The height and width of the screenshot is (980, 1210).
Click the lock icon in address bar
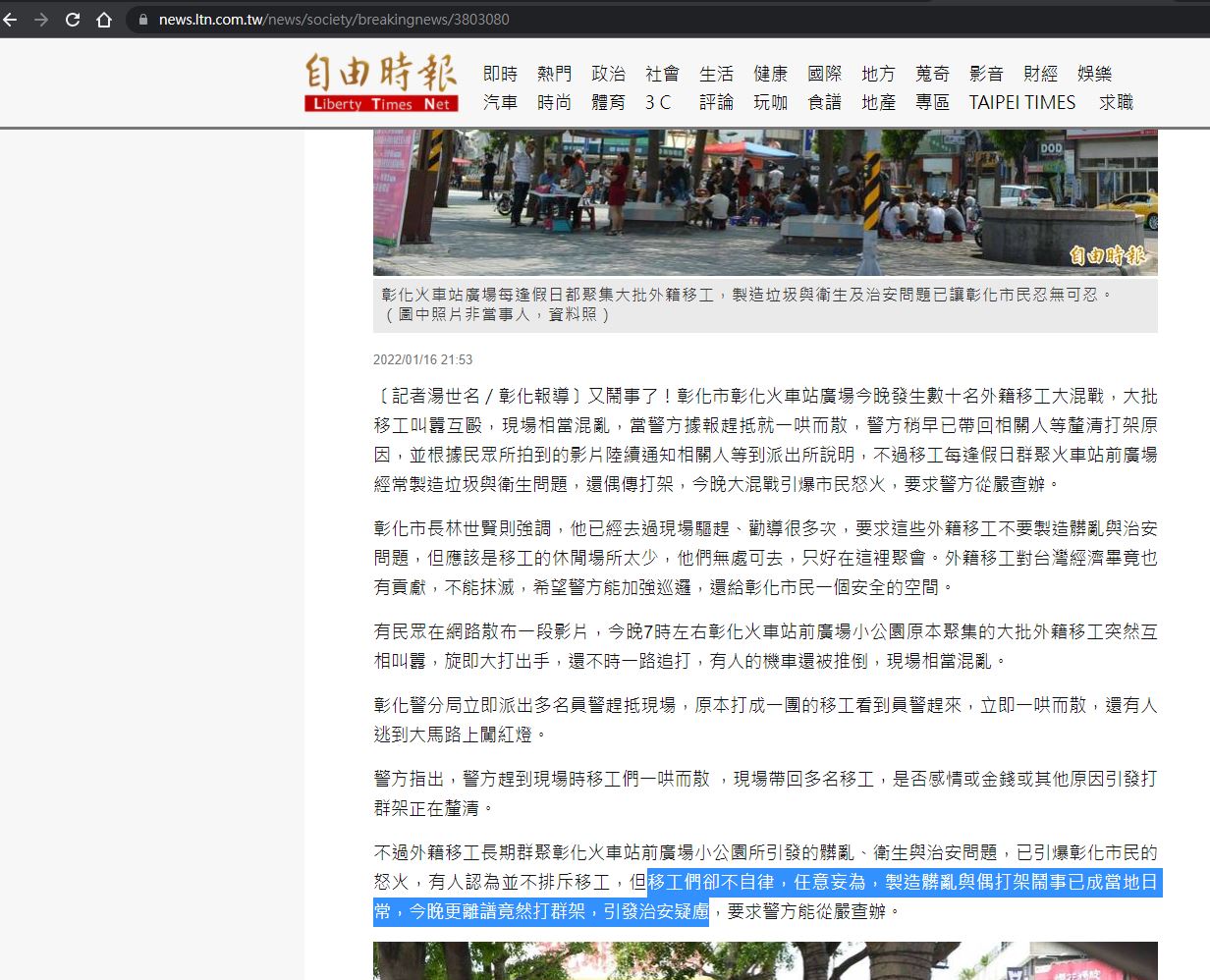144,20
